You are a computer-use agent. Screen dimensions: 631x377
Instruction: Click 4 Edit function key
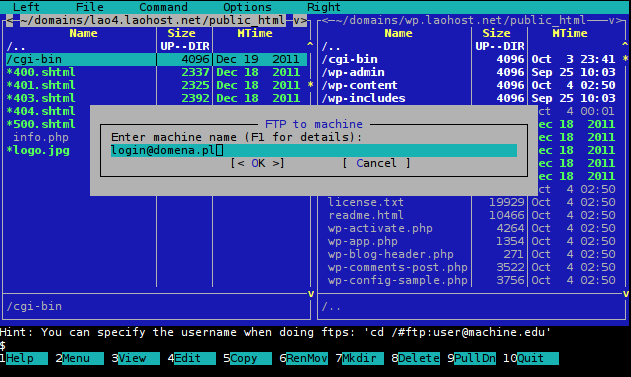[192, 358]
